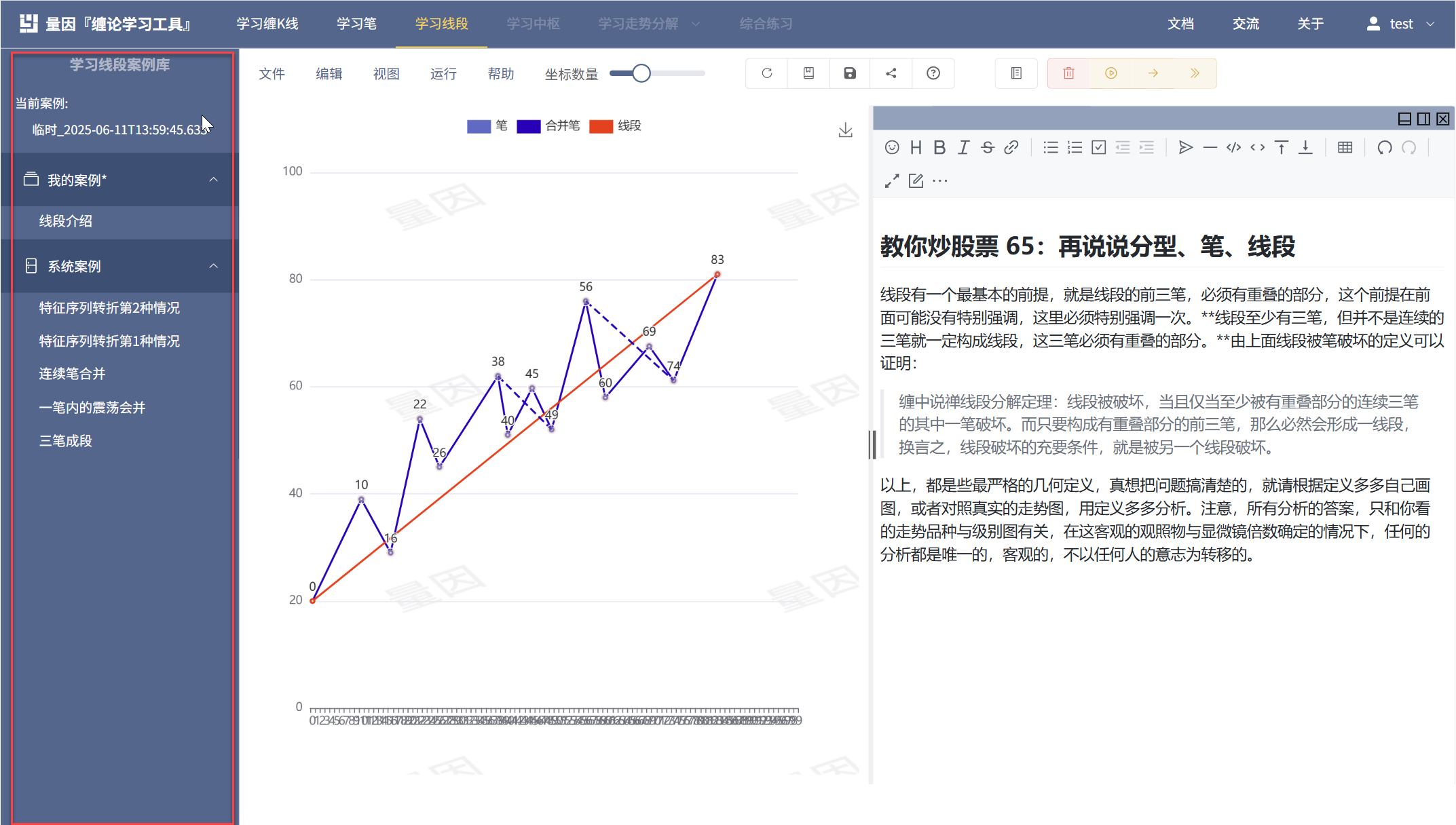Click the run playback icon

coord(1111,73)
